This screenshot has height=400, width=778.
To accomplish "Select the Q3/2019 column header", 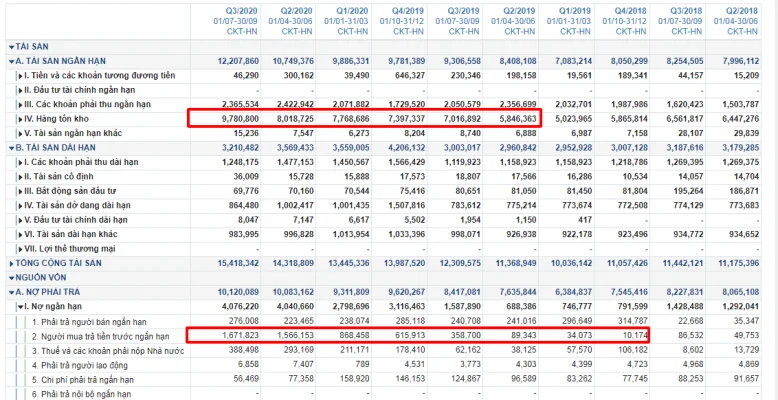I will tap(465, 10).
